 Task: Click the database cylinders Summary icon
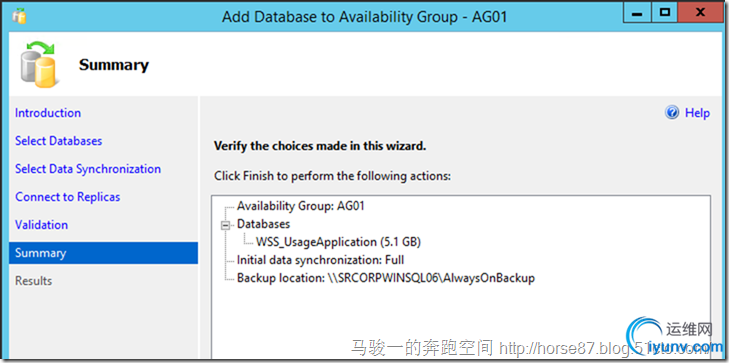point(39,65)
